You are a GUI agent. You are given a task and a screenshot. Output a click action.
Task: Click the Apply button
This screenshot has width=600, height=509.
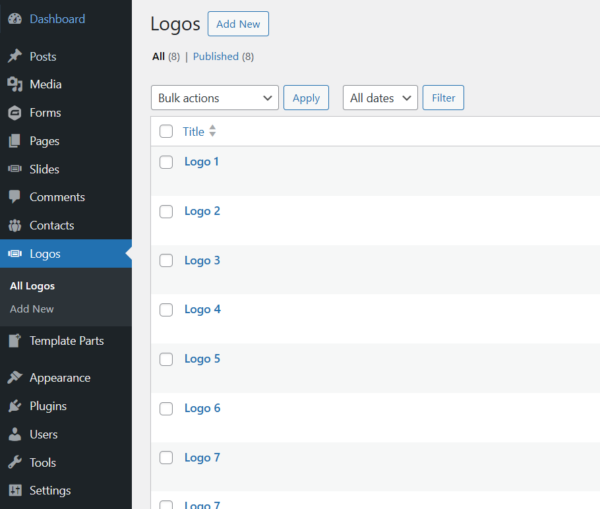[306, 98]
